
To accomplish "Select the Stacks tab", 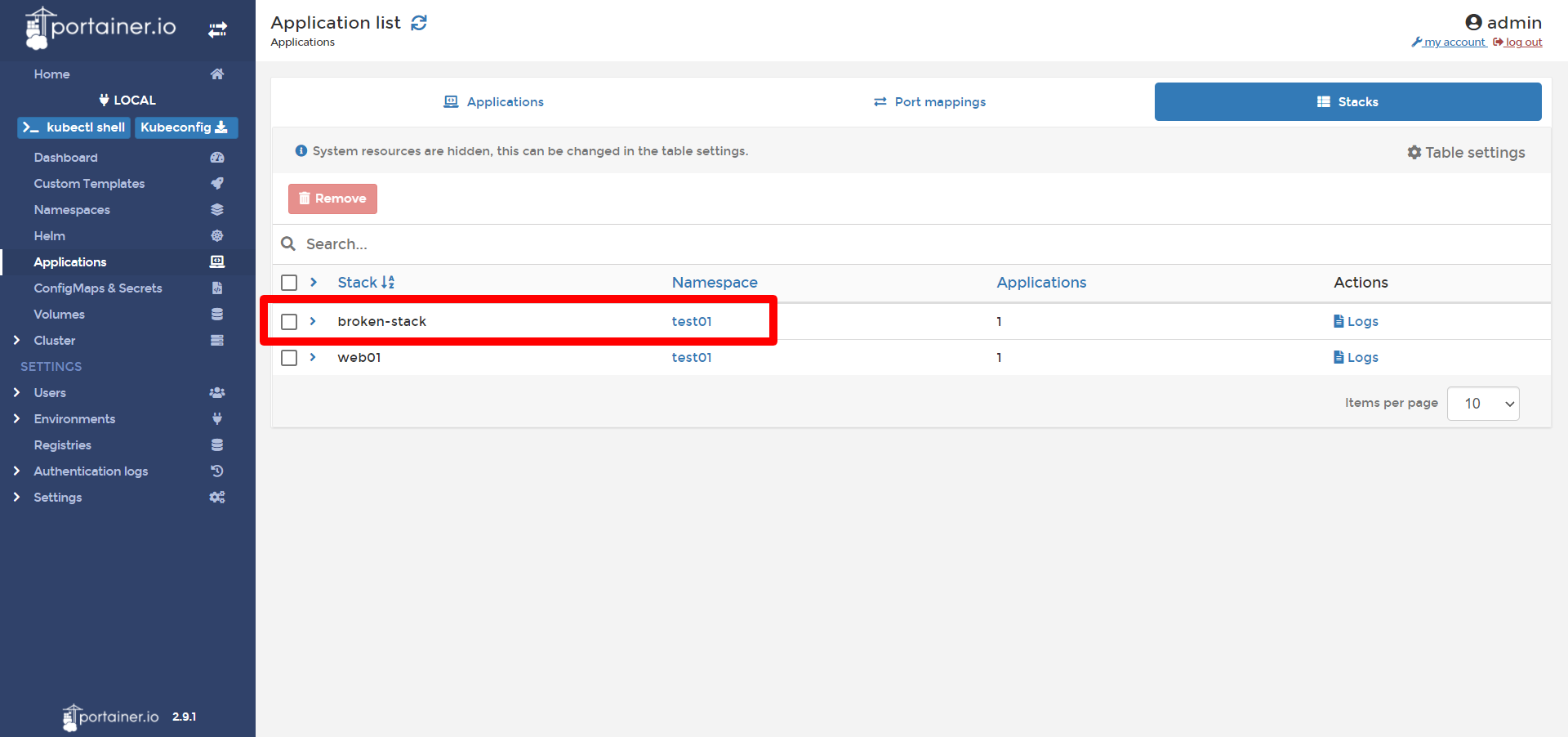I will (x=1347, y=102).
